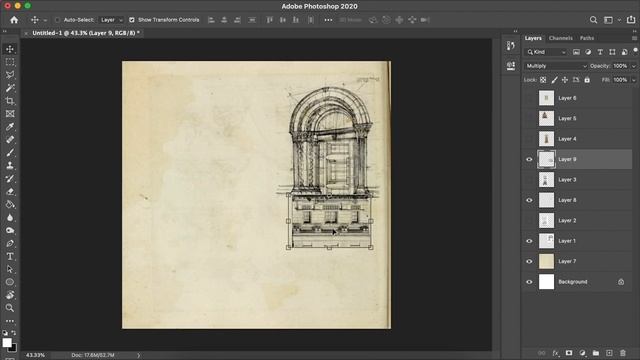Screen dimensions: 640x360
Task: Show Layer 3 visibility
Action: [529, 180]
